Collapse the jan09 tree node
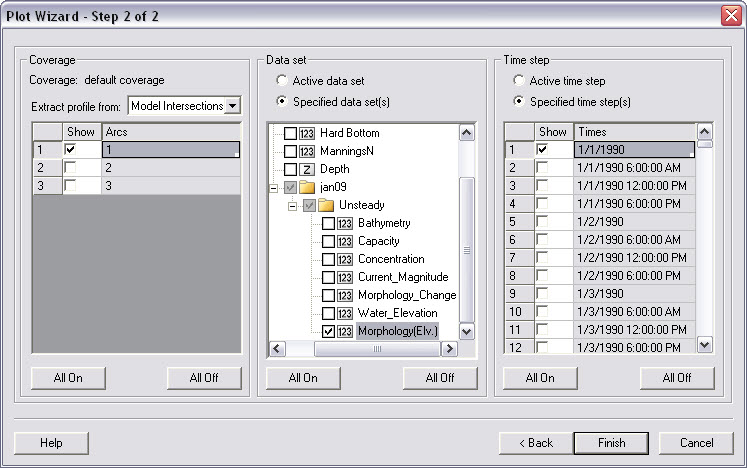The height and width of the screenshot is (471, 749). click(273, 188)
